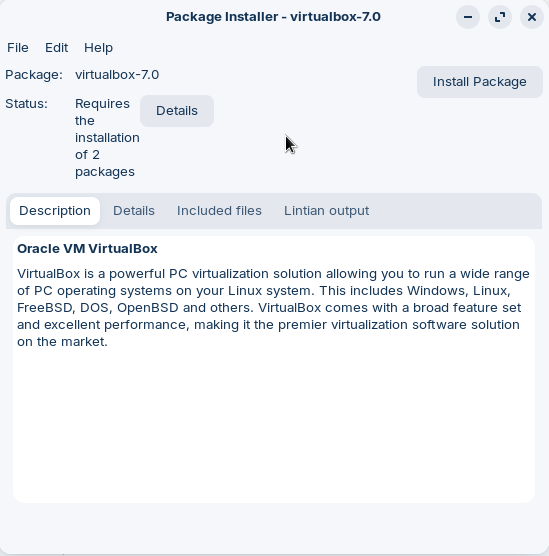Open the Included files tab

coord(219,211)
